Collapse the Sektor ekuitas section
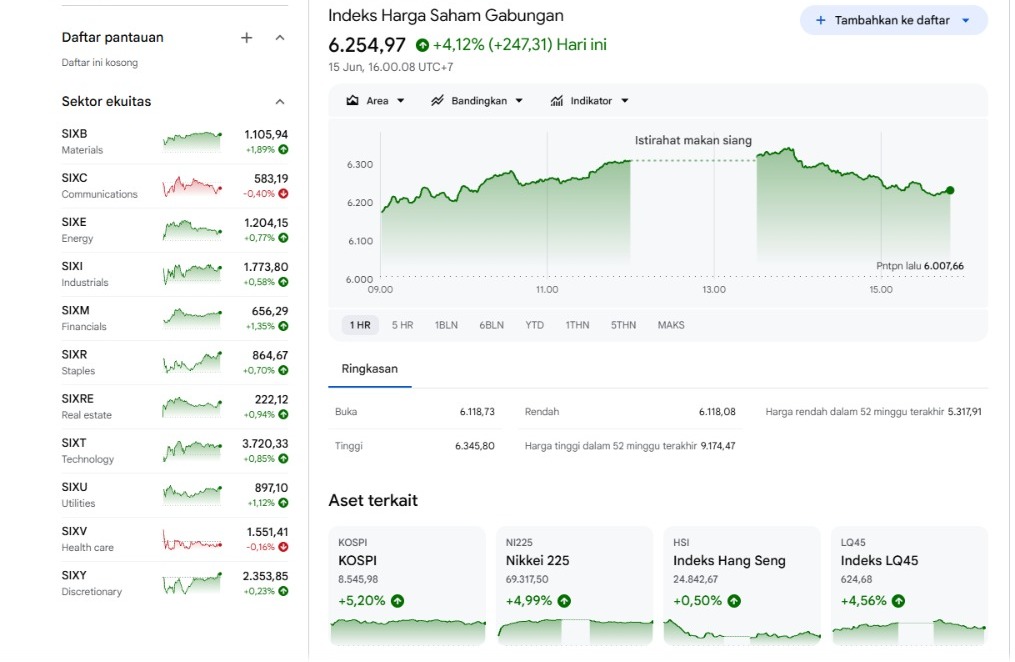 tap(280, 102)
